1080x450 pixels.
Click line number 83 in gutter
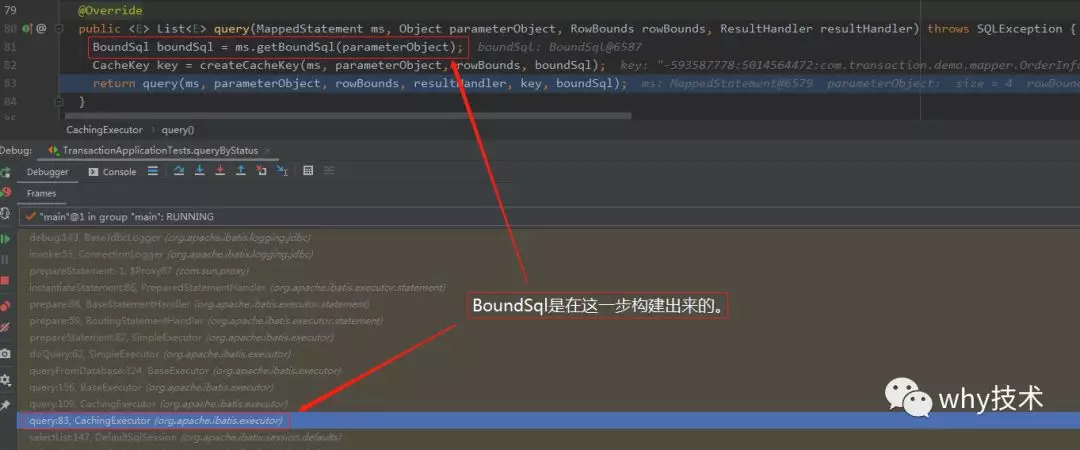pyautogui.click(x=10, y=83)
